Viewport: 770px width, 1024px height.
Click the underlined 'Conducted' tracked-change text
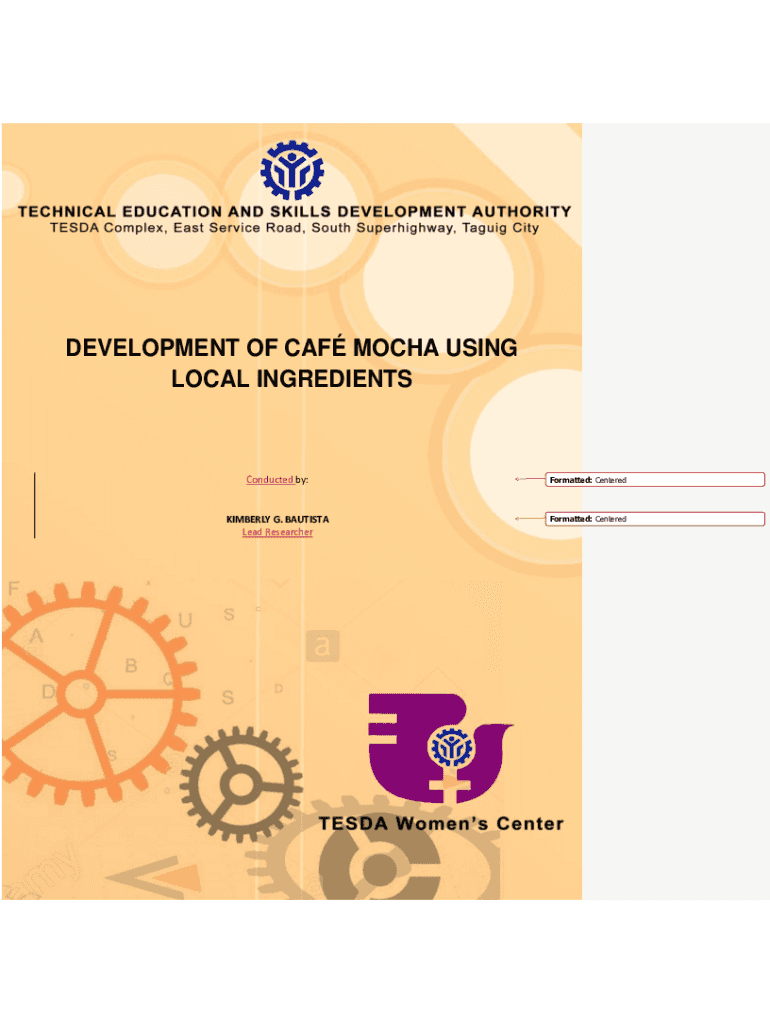(x=269, y=480)
